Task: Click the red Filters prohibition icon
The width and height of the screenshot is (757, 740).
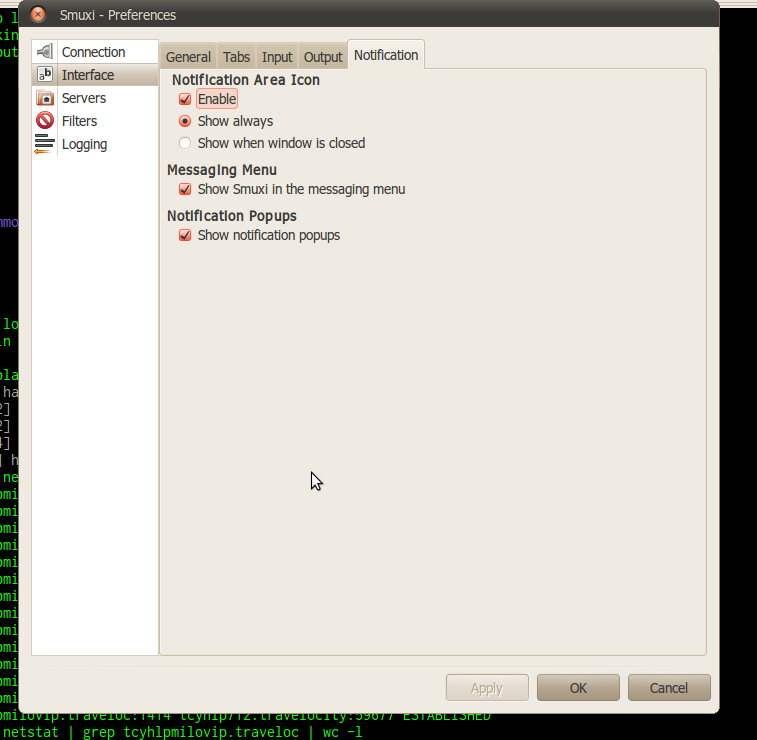Action: tap(45, 121)
